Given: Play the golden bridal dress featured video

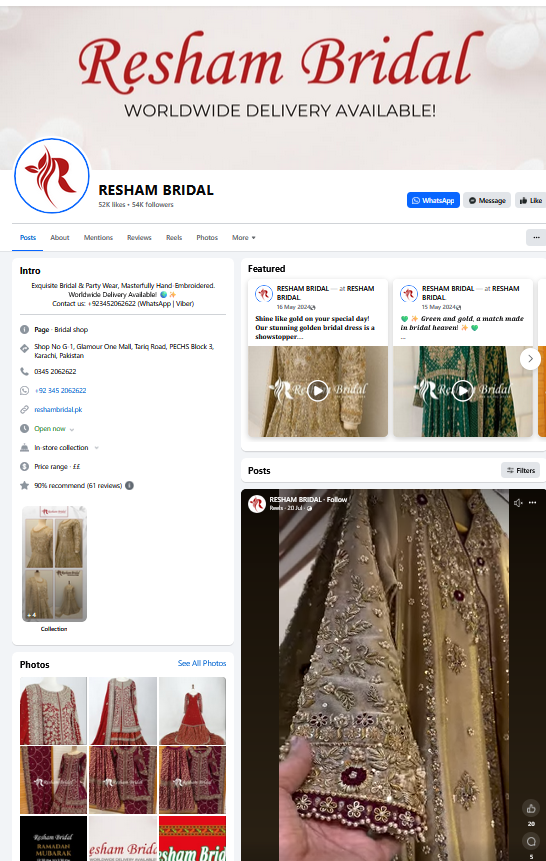Looking at the screenshot, I should point(317,391).
